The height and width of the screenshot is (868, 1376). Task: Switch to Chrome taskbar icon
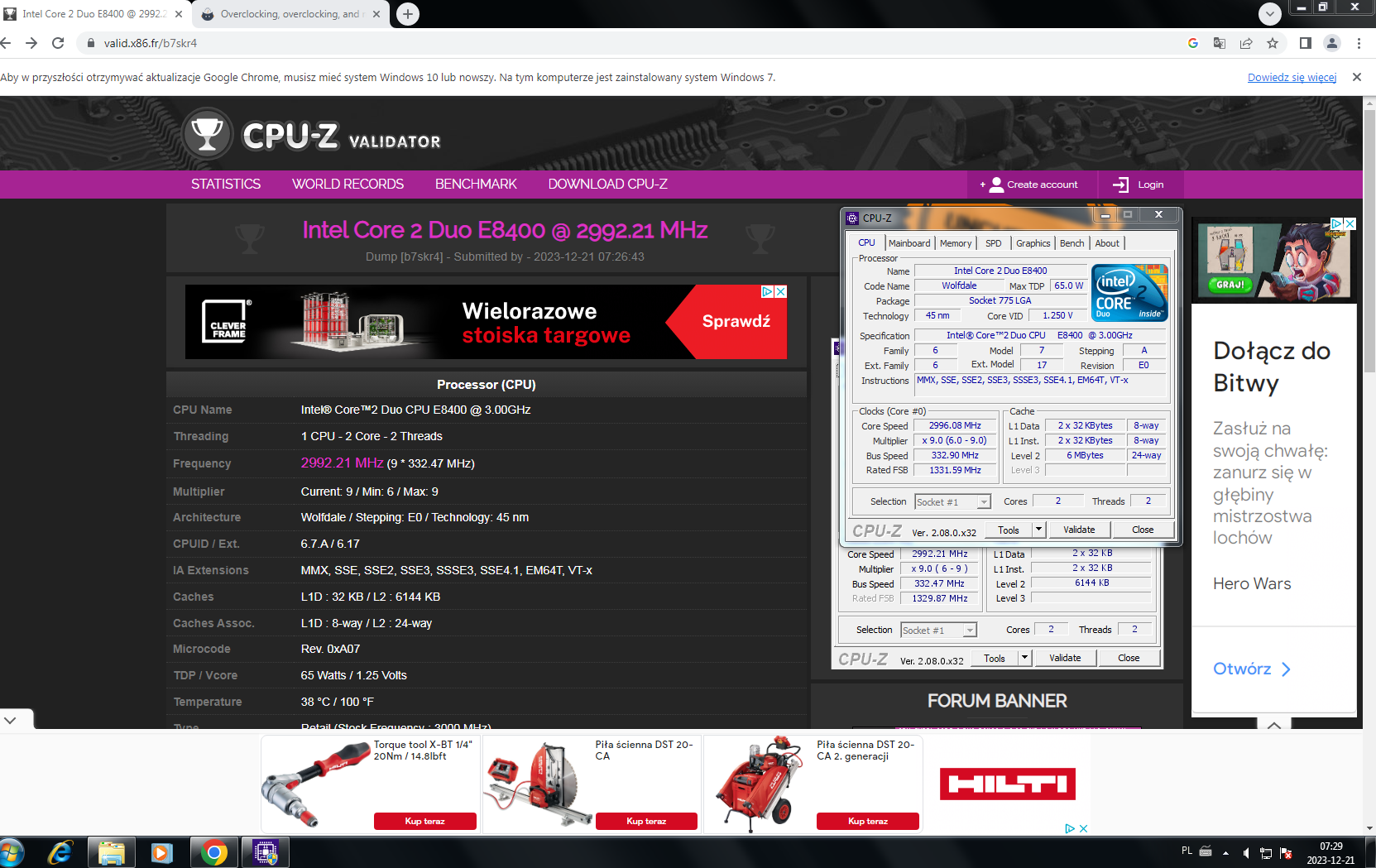pyautogui.click(x=214, y=852)
